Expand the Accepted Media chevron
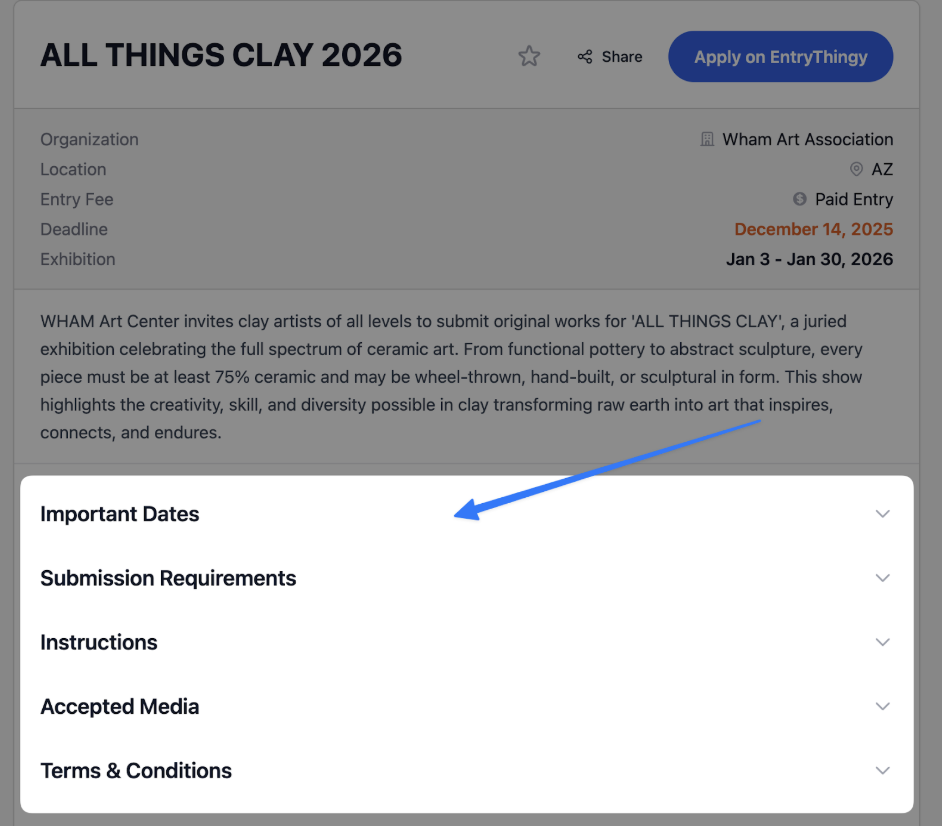This screenshot has height=826, width=942. point(882,706)
